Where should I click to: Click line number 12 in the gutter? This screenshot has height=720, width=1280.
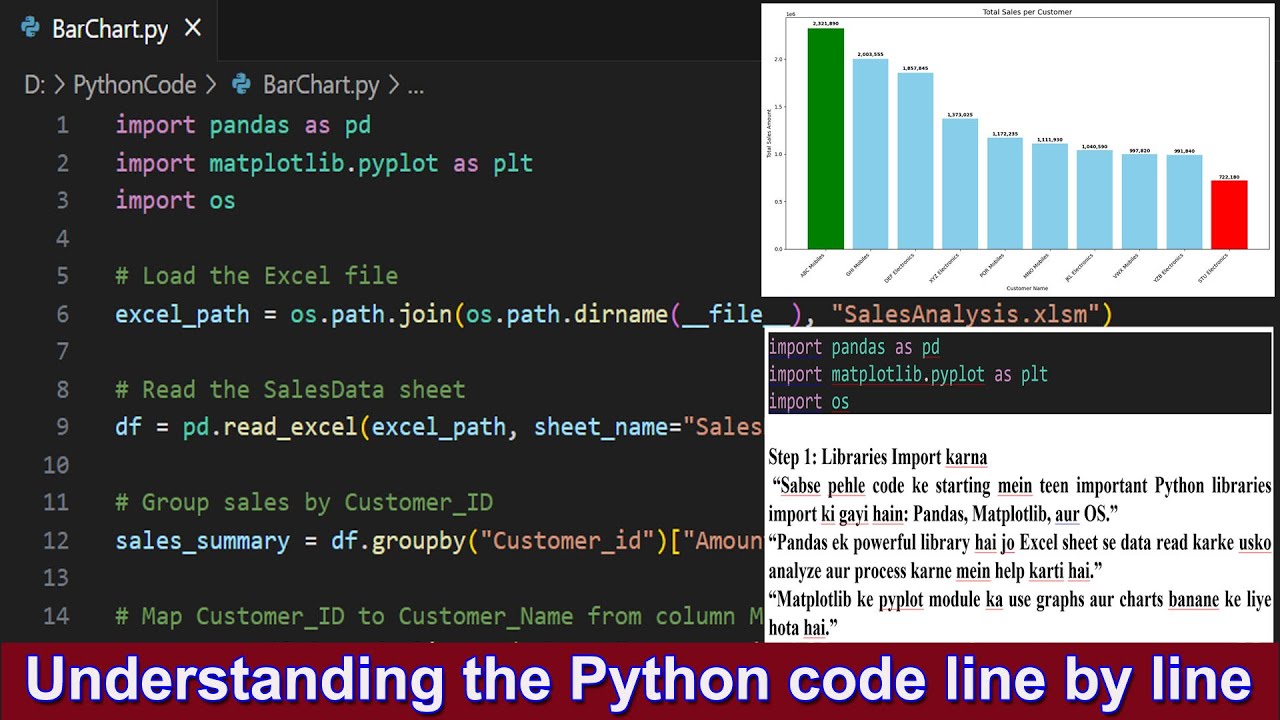[55, 541]
